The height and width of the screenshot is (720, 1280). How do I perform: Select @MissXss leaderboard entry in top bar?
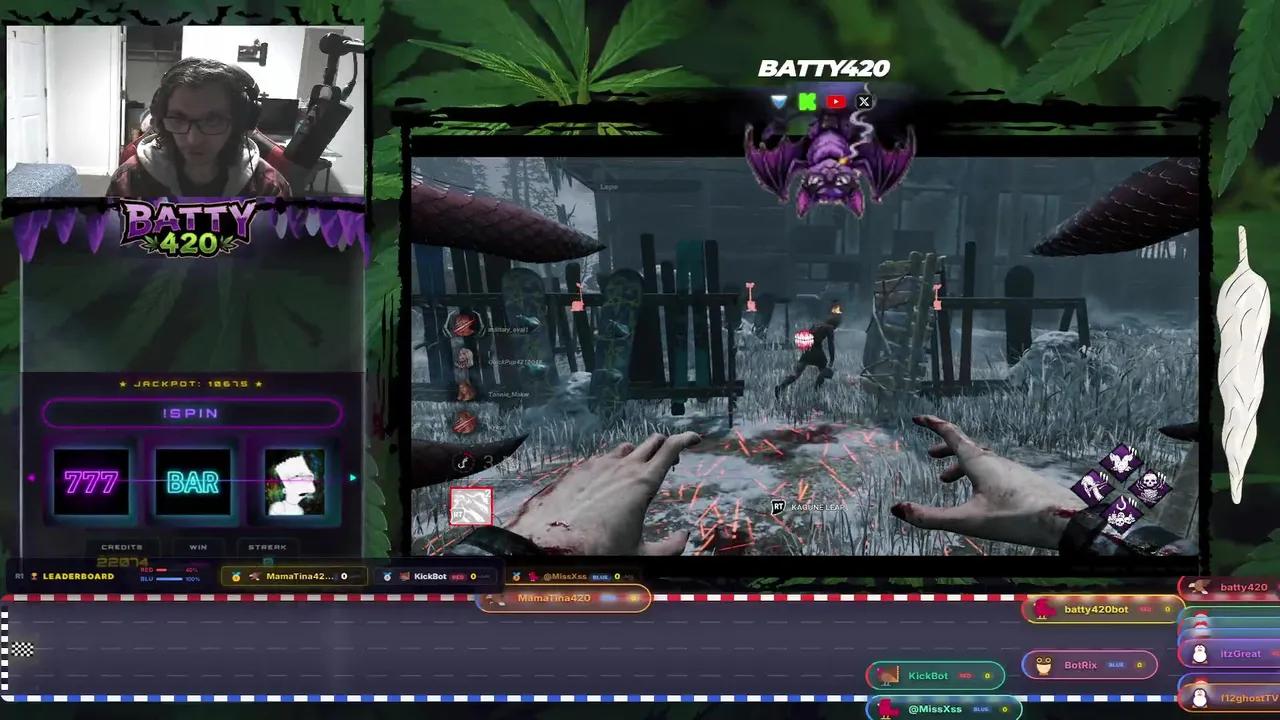coord(575,576)
